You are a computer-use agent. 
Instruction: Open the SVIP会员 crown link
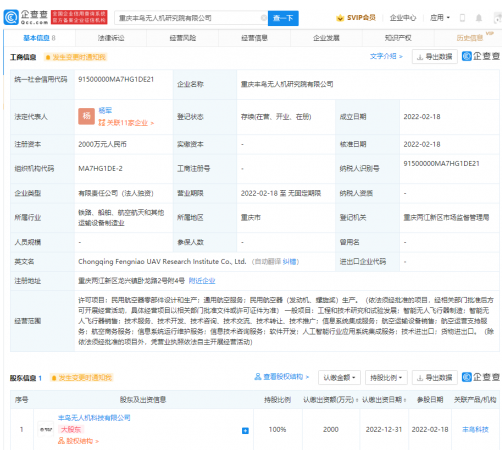(356, 18)
